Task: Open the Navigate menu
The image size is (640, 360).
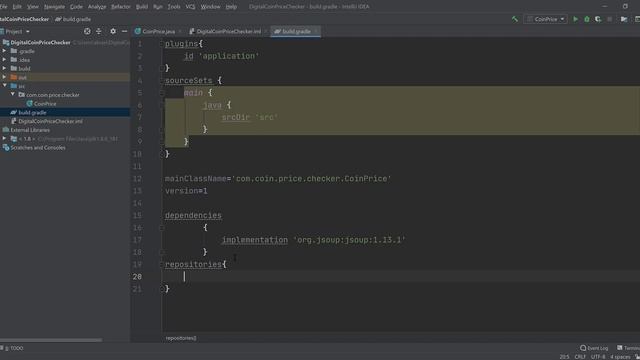Action: (54, 7)
